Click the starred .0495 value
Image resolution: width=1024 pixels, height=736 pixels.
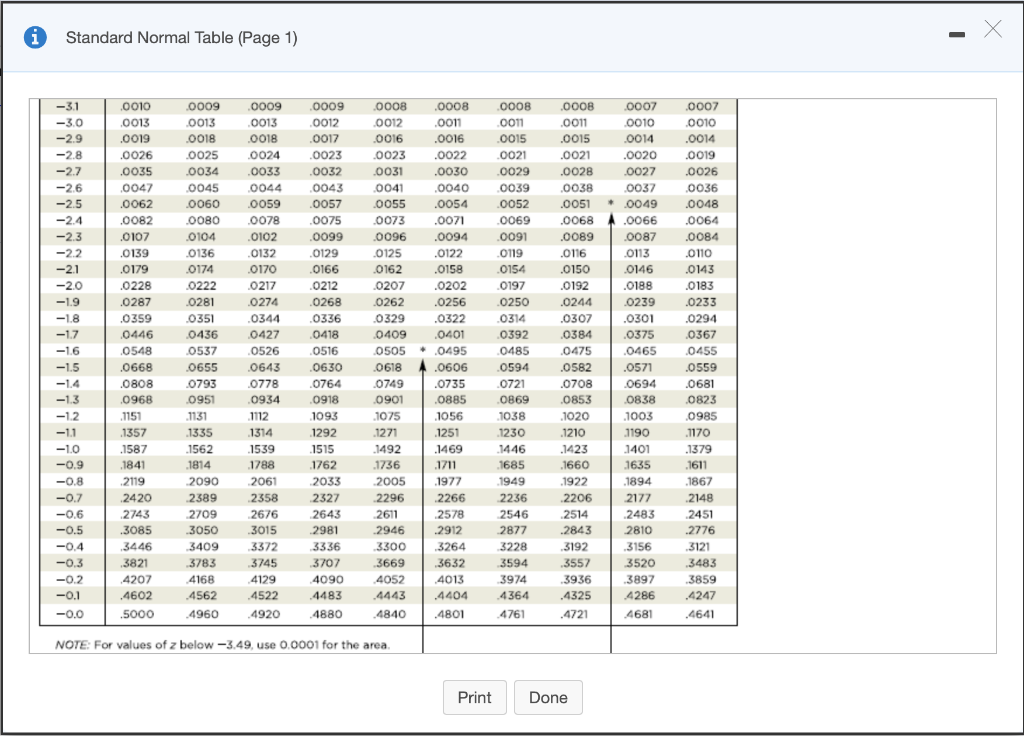(451, 351)
